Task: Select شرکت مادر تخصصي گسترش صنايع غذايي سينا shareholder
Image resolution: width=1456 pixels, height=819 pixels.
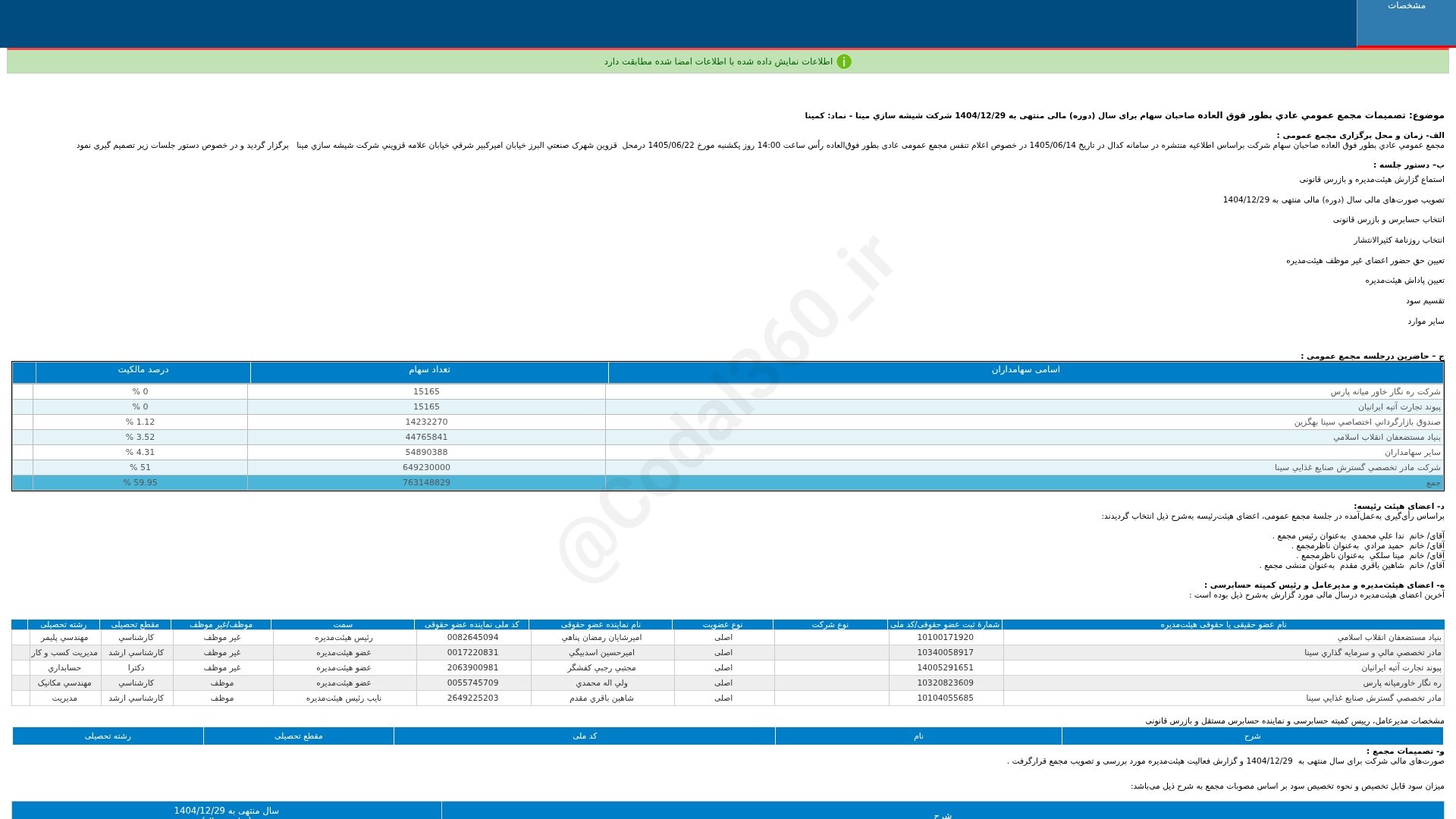Action: [1357, 468]
